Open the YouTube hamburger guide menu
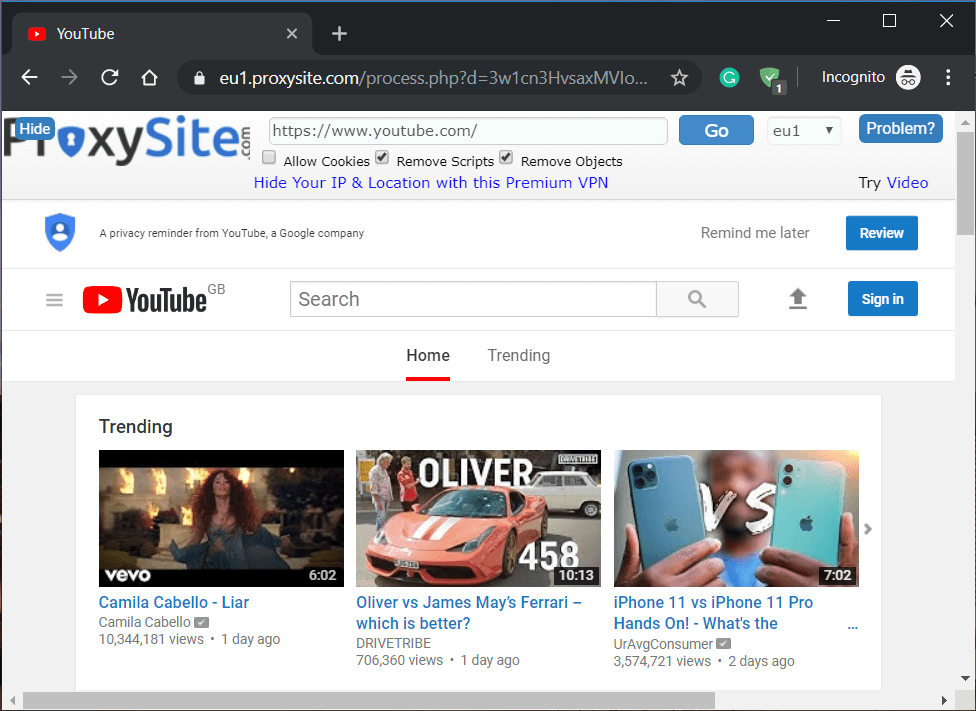This screenshot has width=976, height=711. (54, 300)
